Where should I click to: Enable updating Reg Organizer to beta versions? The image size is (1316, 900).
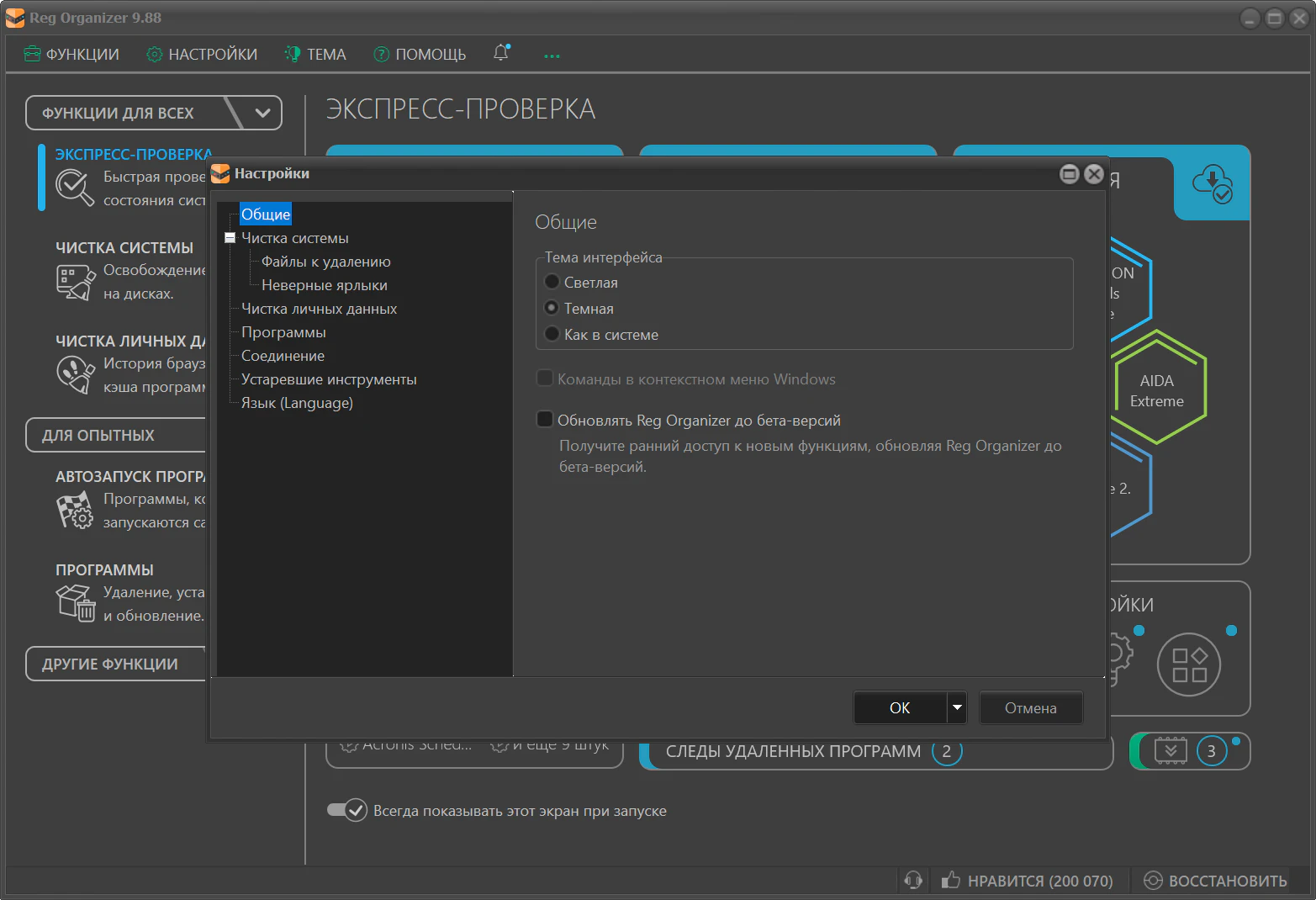pos(545,420)
